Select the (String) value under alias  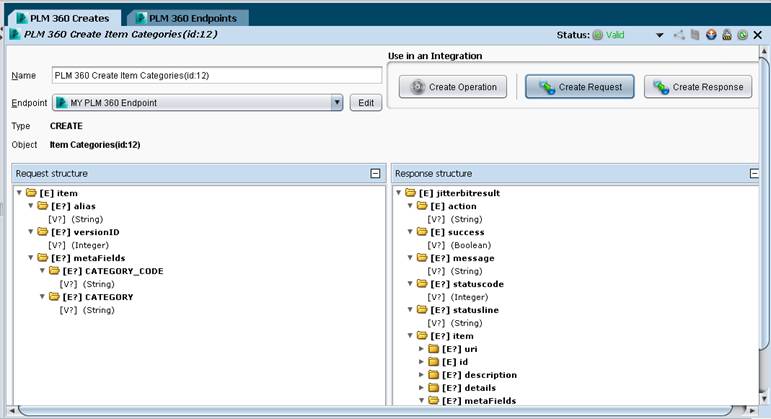pos(87,219)
